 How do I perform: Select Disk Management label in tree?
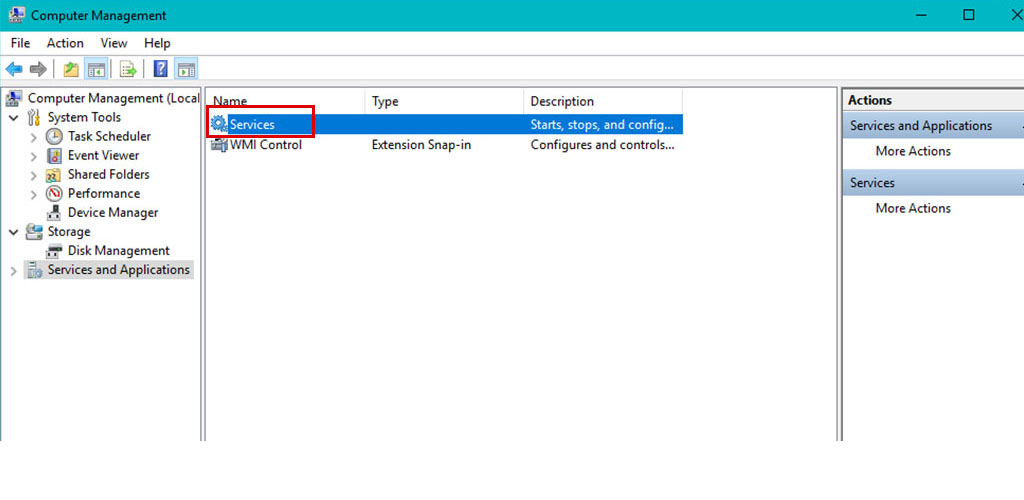click(x=118, y=251)
